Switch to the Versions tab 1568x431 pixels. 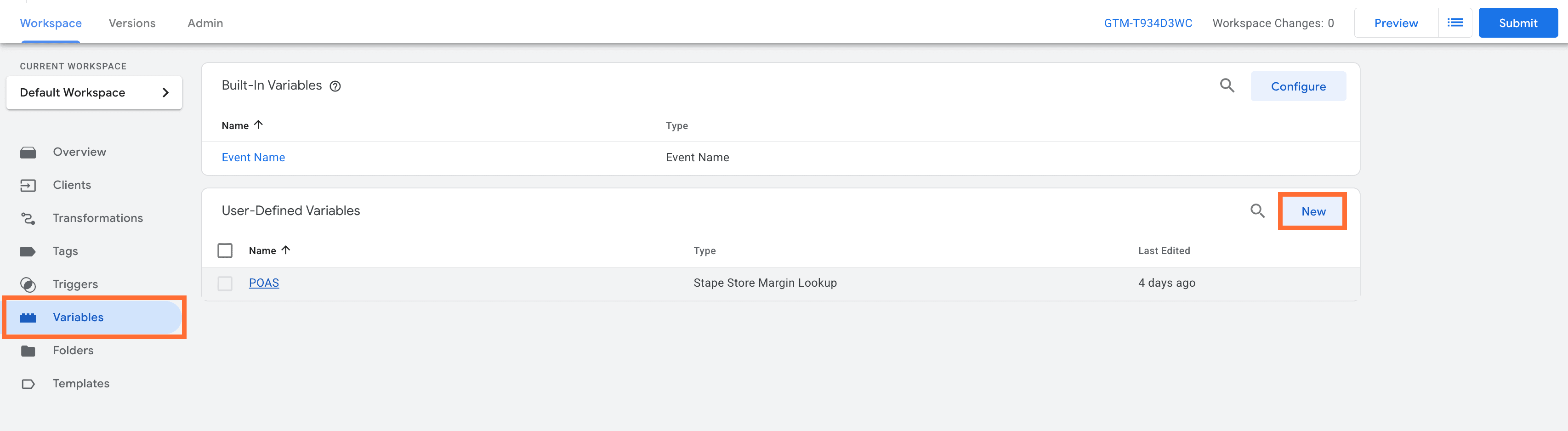point(131,23)
